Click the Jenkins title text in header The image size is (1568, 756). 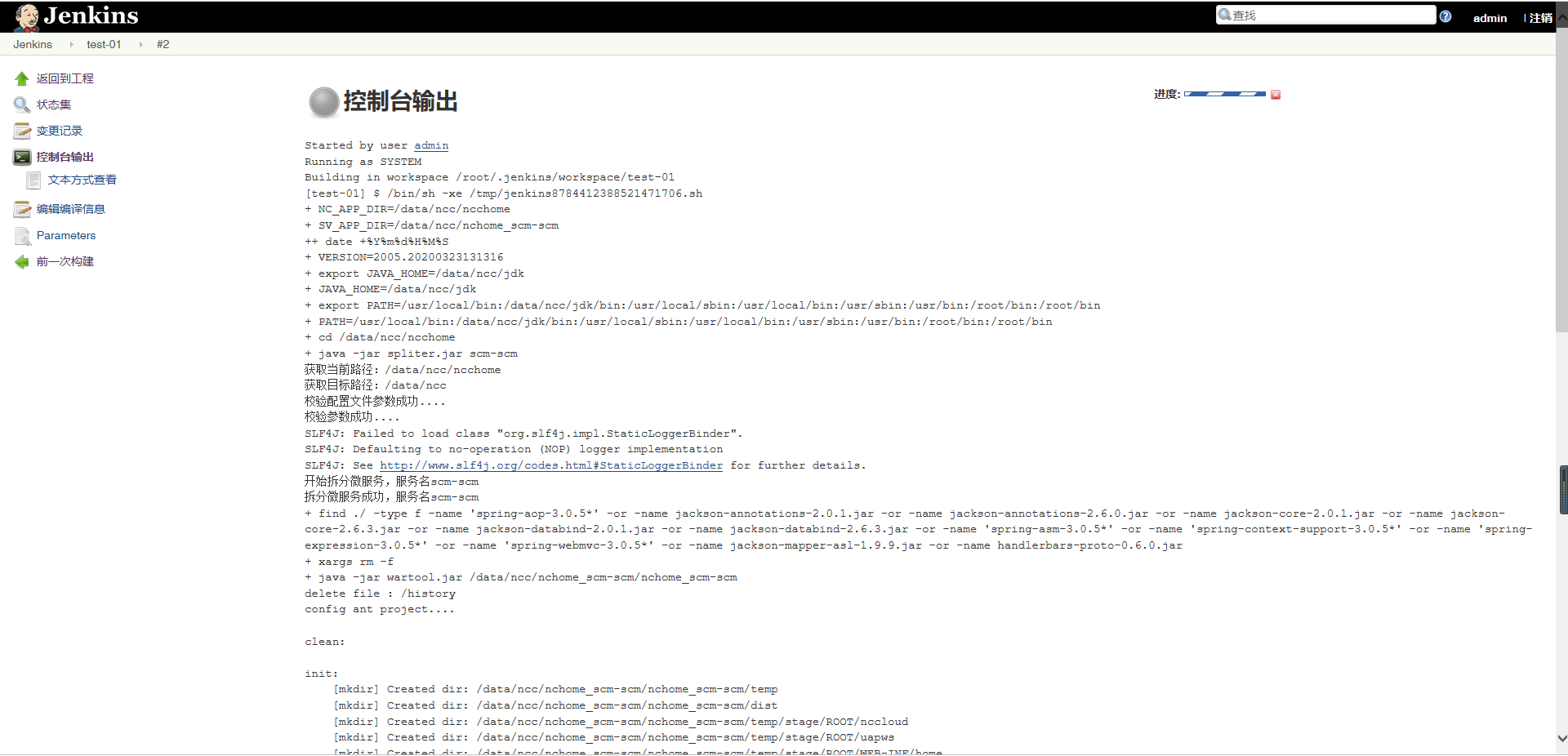pyautogui.click(x=91, y=16)
